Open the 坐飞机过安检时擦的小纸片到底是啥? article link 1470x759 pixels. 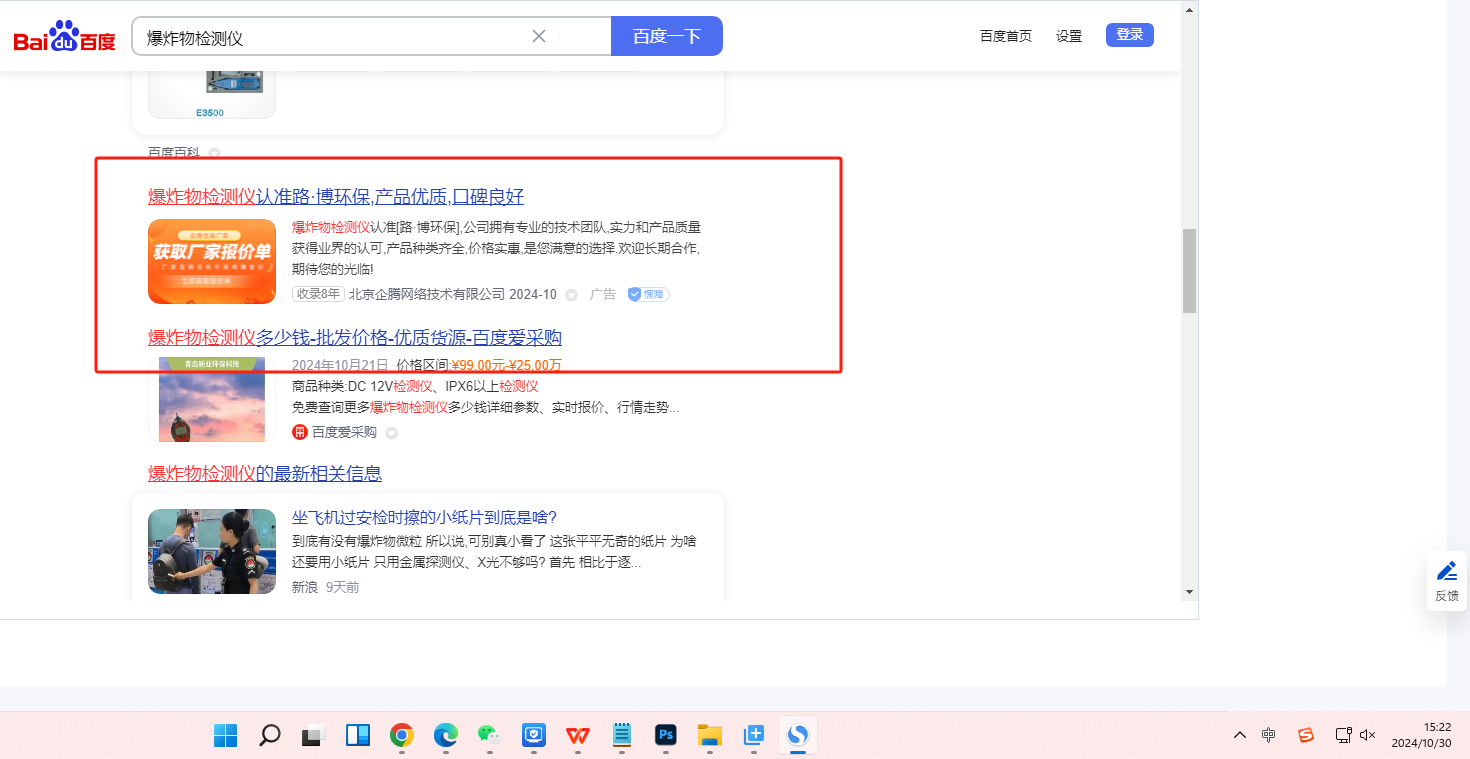coord(424,517)
